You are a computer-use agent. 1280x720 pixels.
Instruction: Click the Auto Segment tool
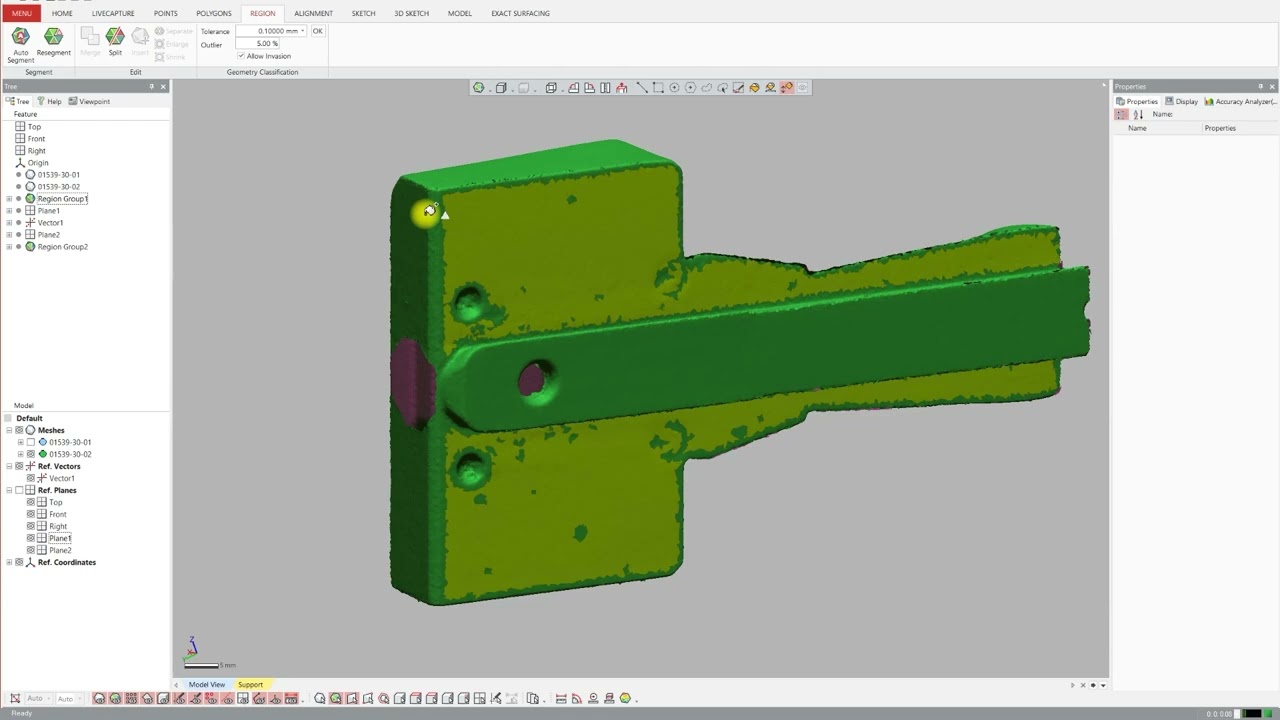click(20, 45)
